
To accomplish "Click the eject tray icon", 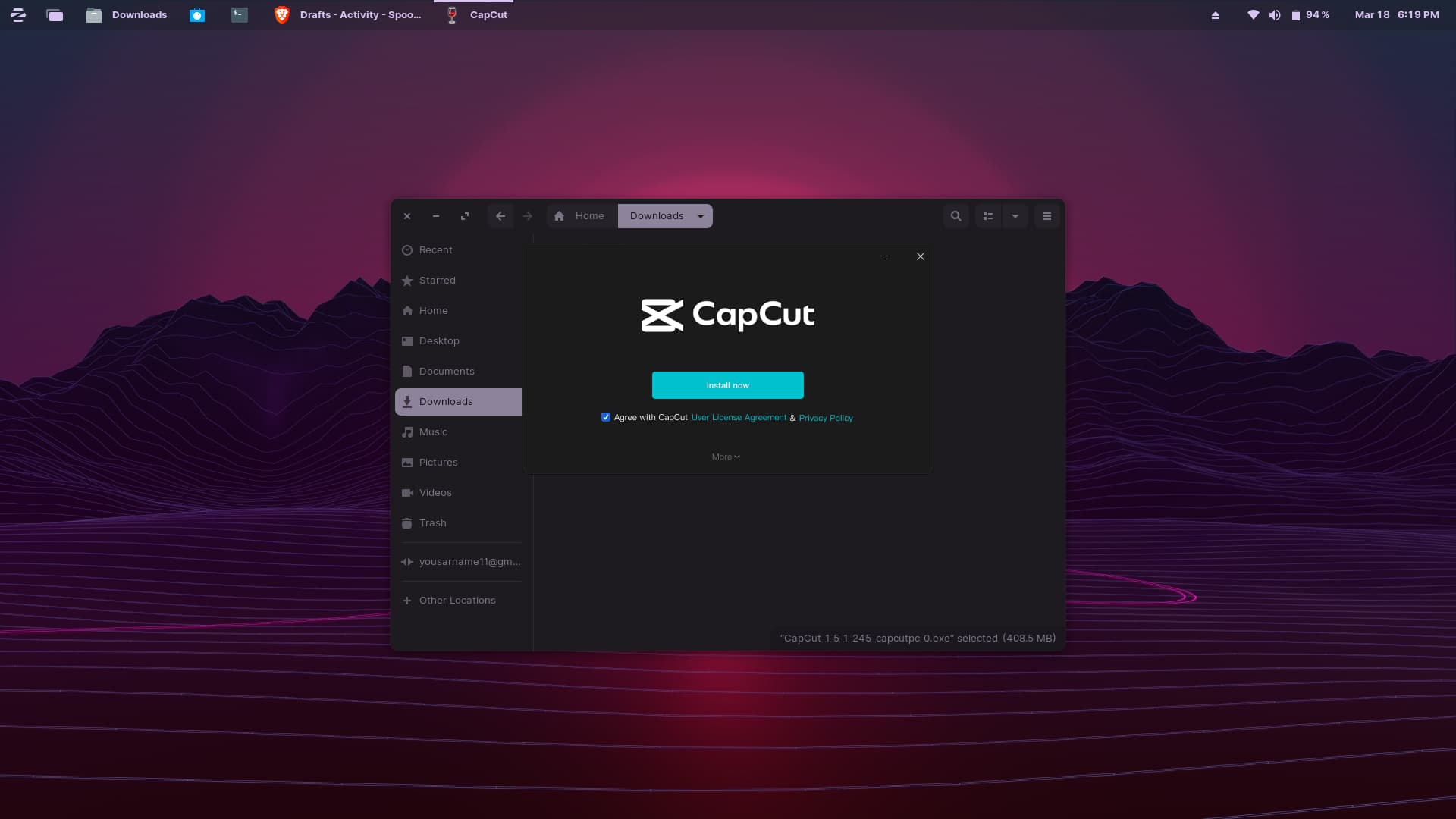I will [x=1216, y=15].
